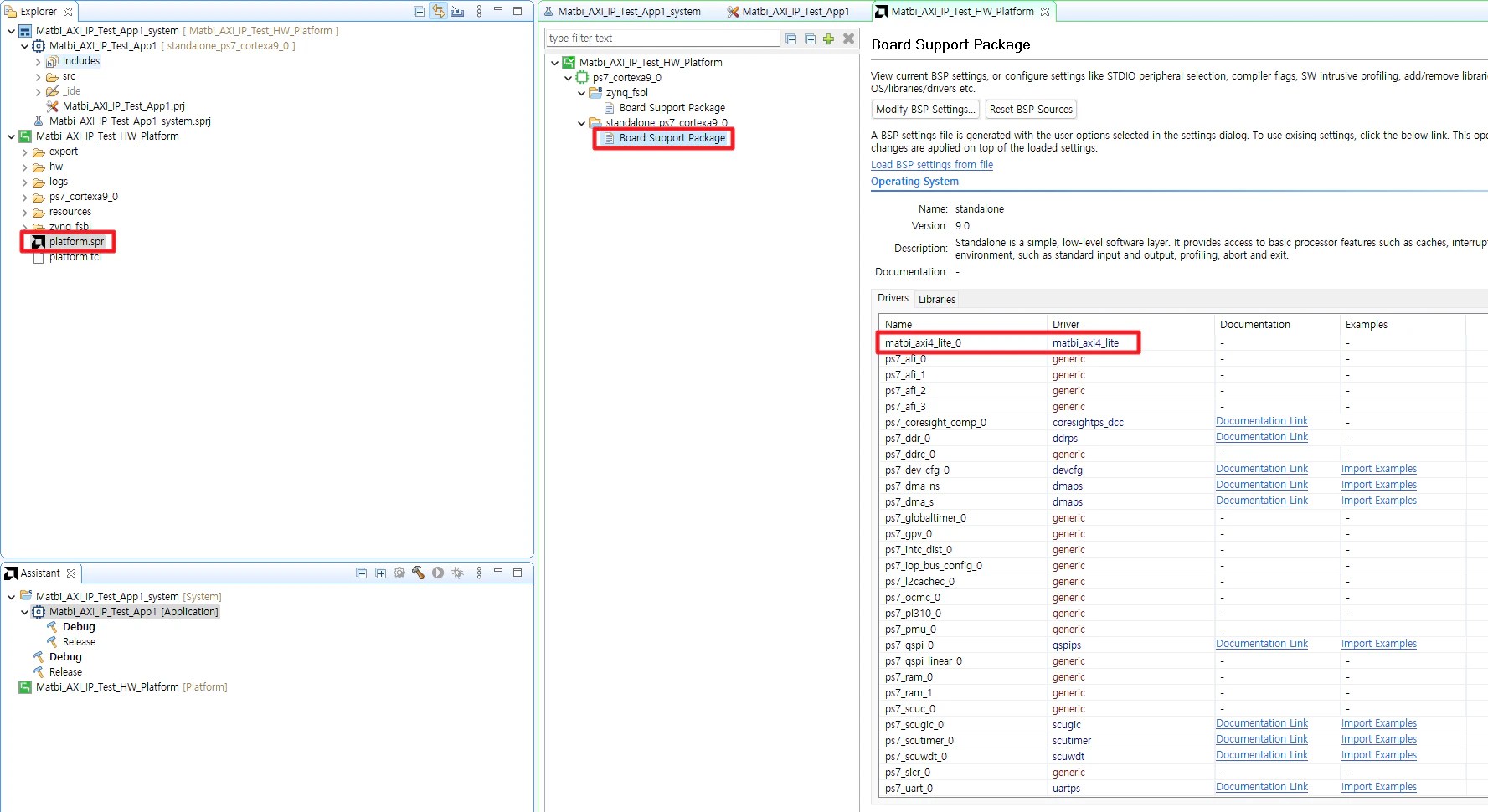Collapse Matbi_AXI_IP_Test_App1_system in Explorer
Screen dimensions: 1488x812
(x=11, y=31)
